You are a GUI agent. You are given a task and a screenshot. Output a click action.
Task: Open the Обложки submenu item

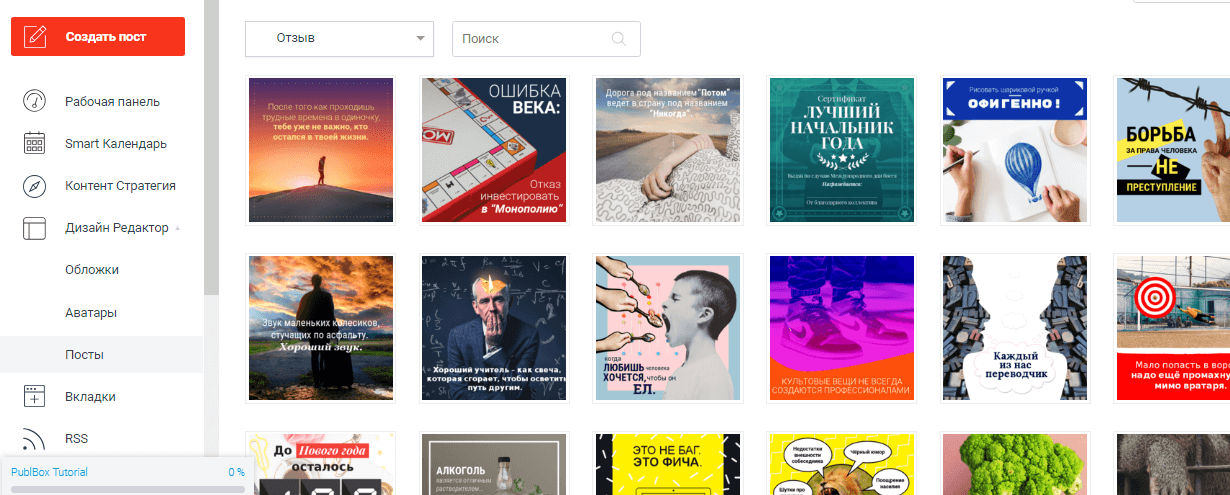pos(92,270)
